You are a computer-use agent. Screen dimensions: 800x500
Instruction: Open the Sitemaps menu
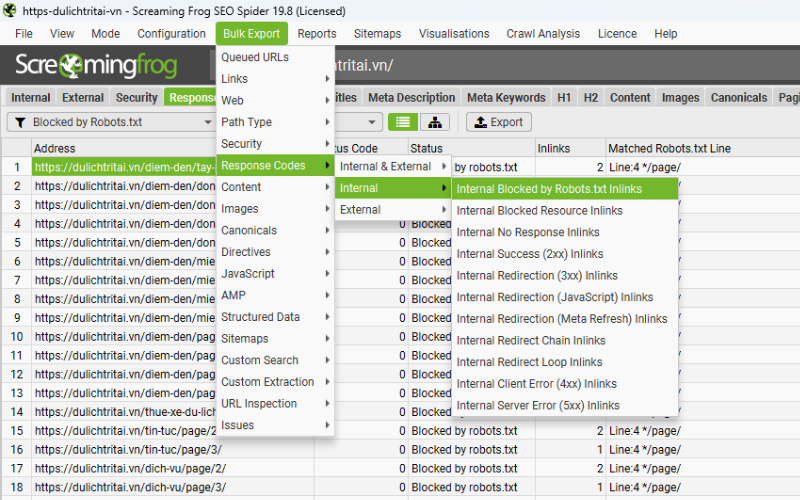(x=378, y=34)
